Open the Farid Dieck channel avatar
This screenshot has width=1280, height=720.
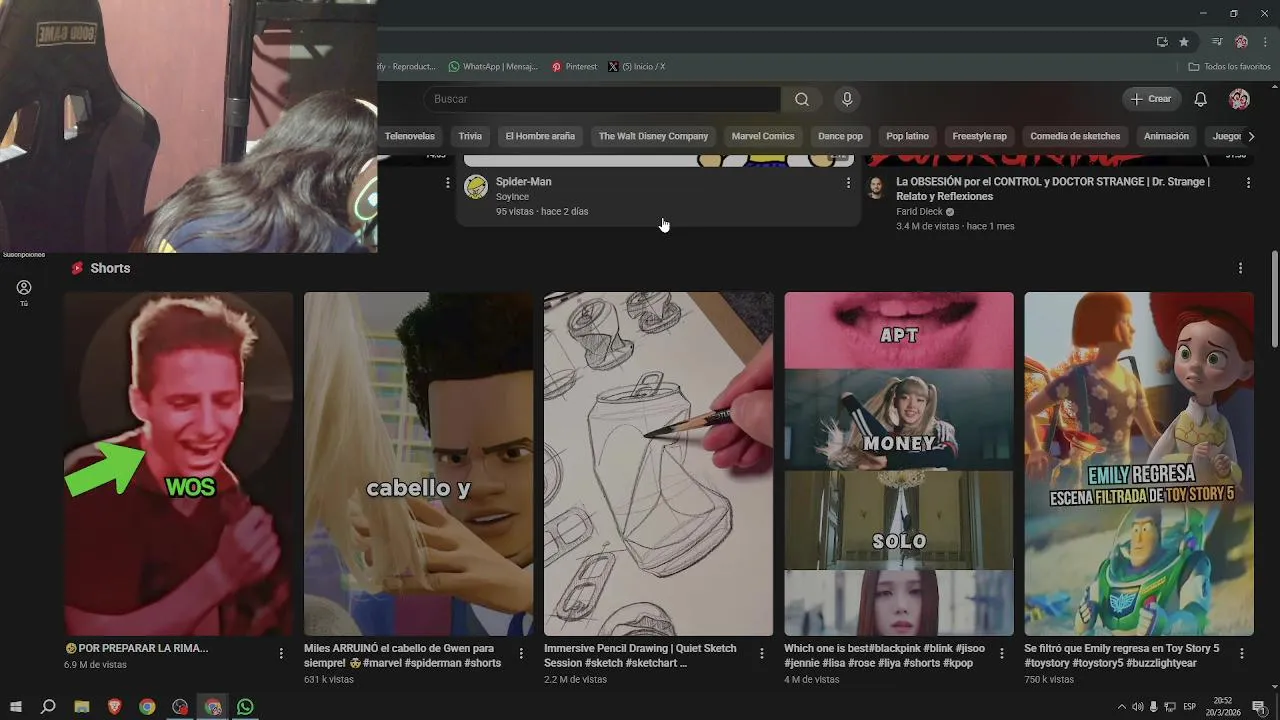pyautogui.click(x=876, y=187)
